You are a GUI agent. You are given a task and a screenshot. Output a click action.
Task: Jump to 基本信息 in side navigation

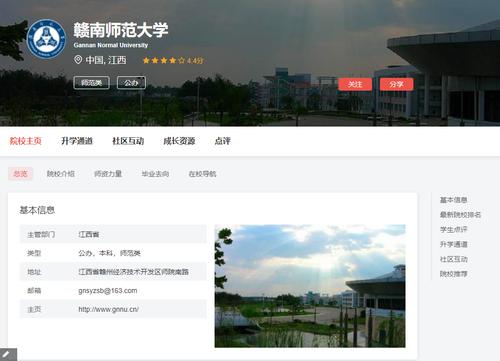pos(453,200)
